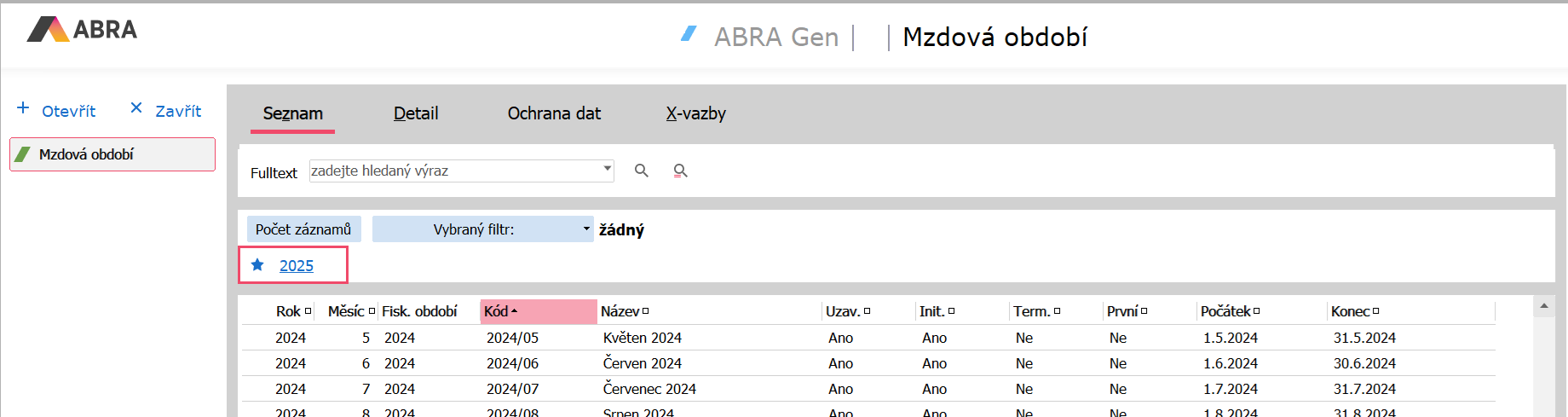Click the ABRA logo
Image resolution: width=1568 pixels, height=417 pixels.
click(82, 30)
